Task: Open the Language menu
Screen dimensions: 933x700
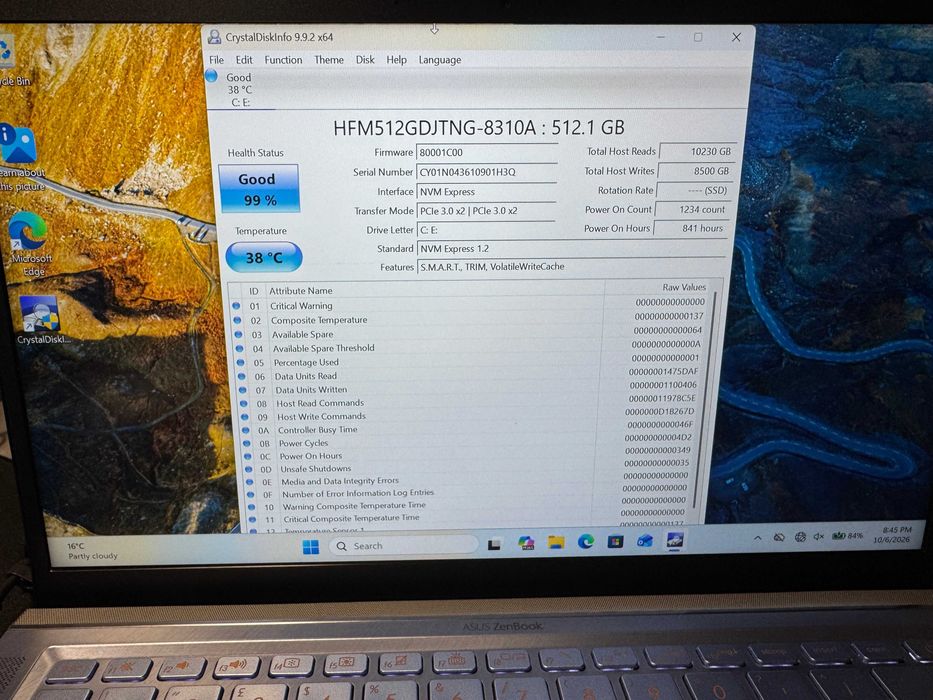Action: click(x=440, y=60)
